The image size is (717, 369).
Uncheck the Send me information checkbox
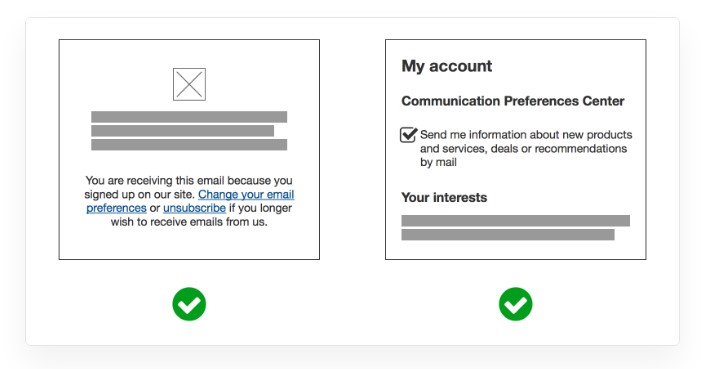pyautogui.click(x=408, y=135)
